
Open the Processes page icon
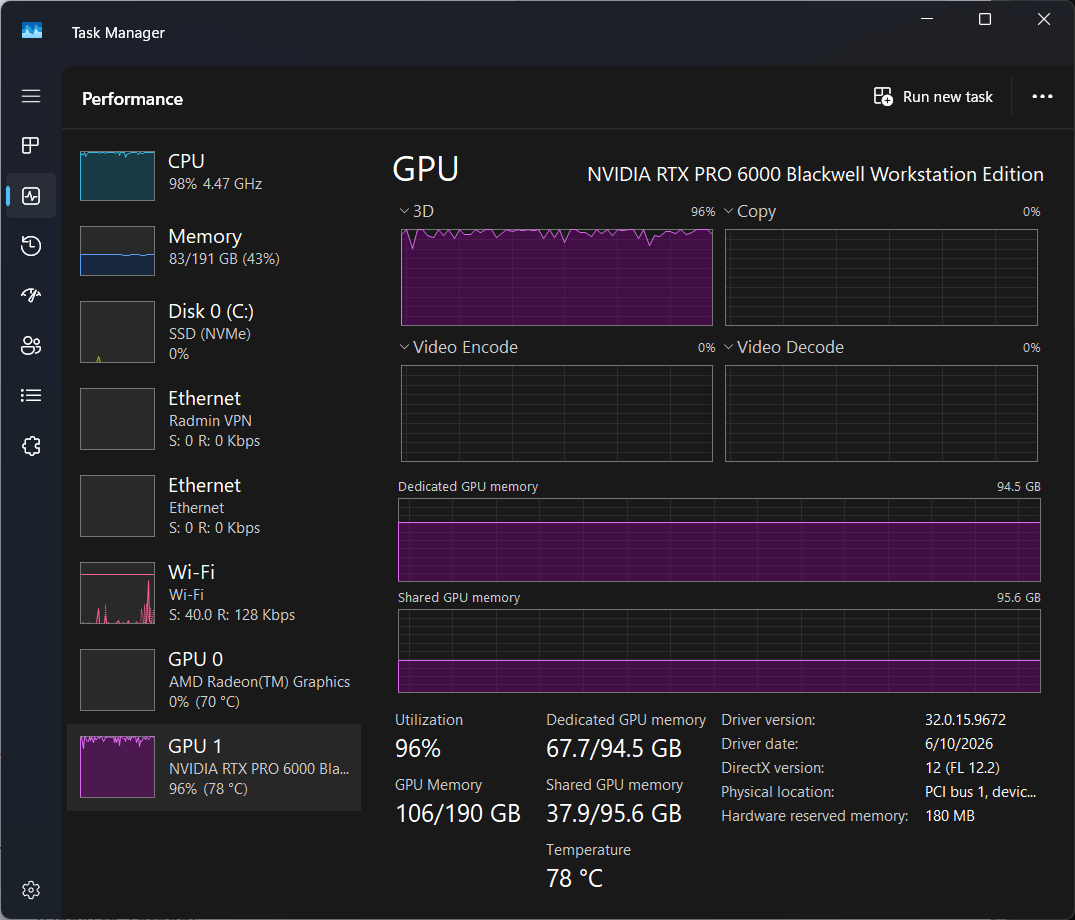pyautogui.click(x=31, y=145)
